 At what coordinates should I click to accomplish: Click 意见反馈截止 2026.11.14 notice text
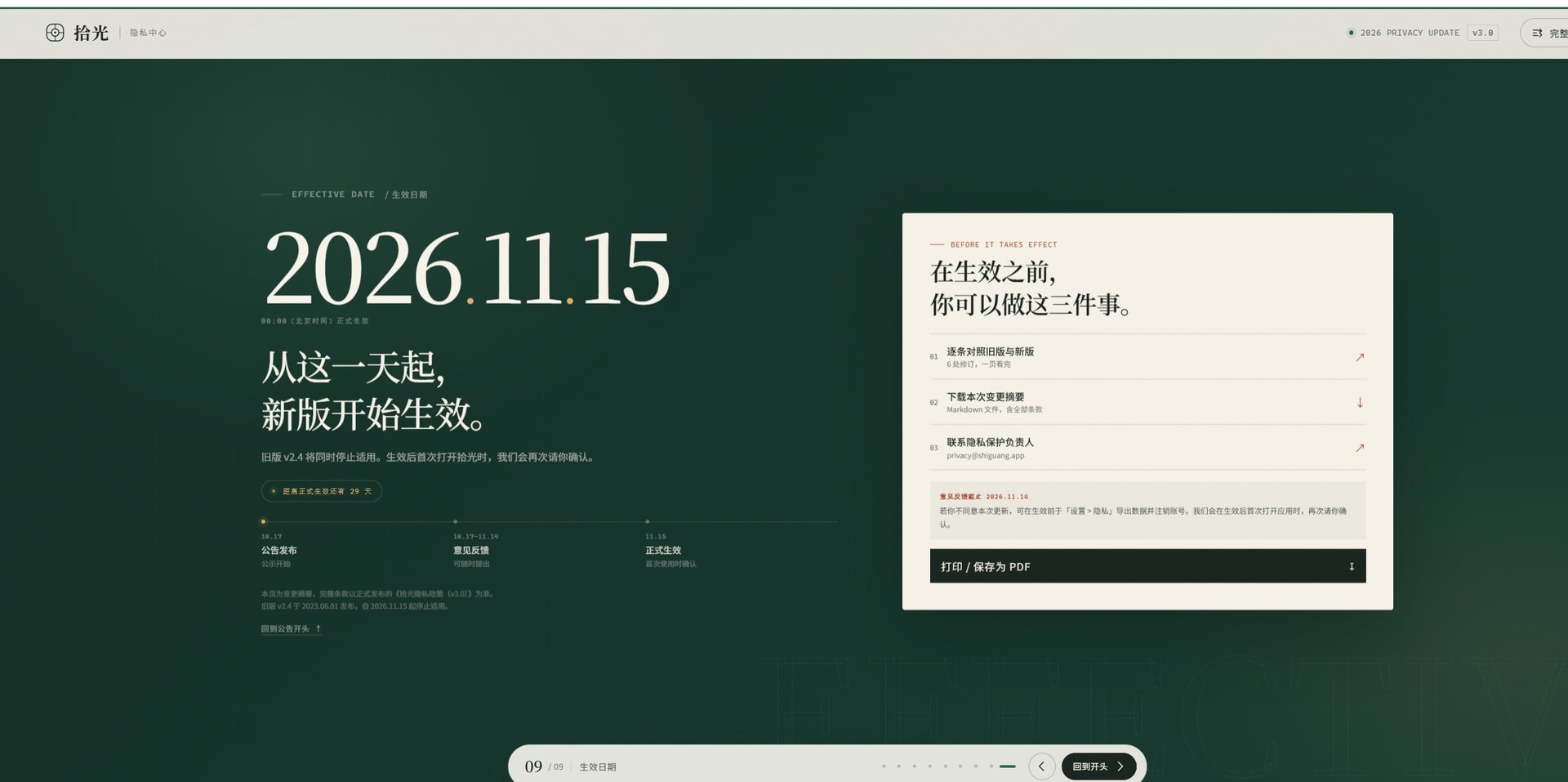coord(983,497)
